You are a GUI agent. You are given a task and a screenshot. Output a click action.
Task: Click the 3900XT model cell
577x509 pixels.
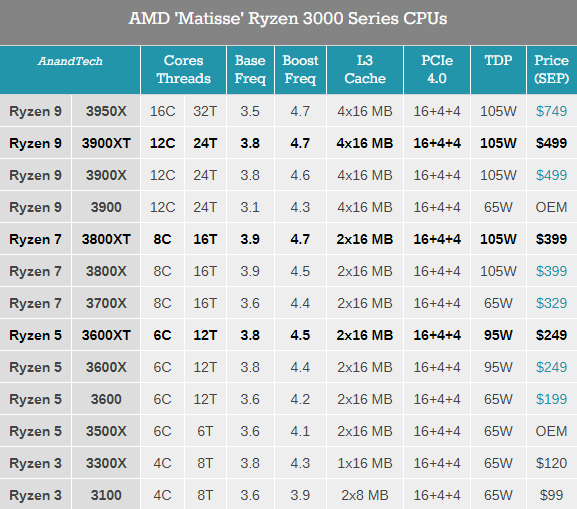[106, 143]
